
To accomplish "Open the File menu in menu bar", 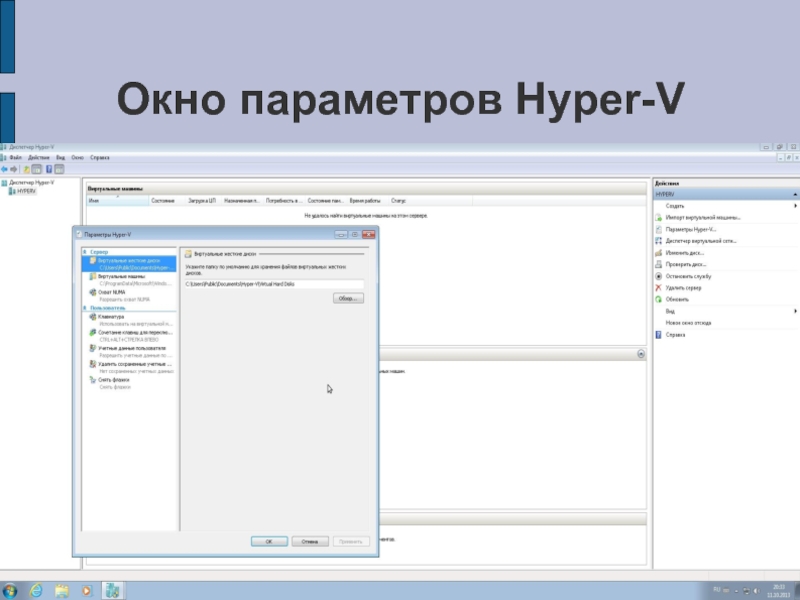I will click(15, 157).
